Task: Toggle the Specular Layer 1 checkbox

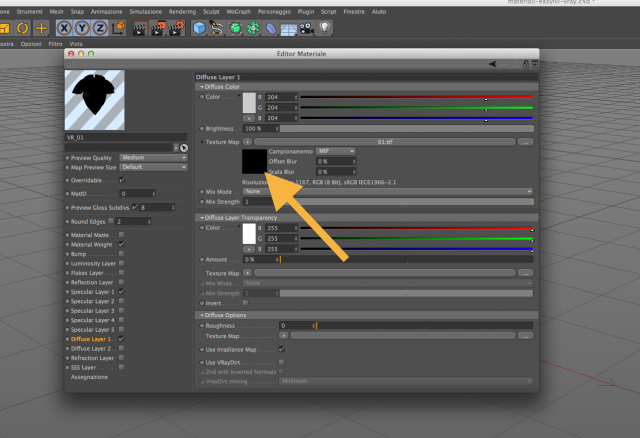Action: pos(121,291)
